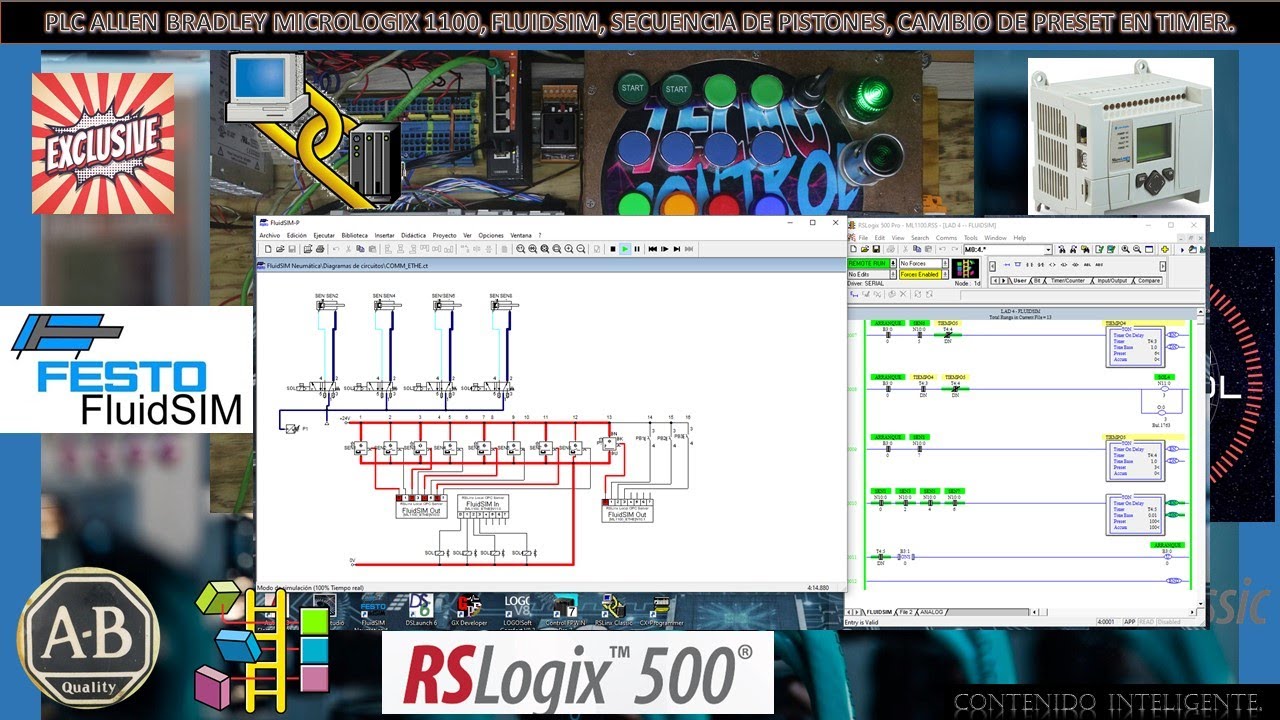Click the New icon in RSLogix toolbar

click(854, 249)
